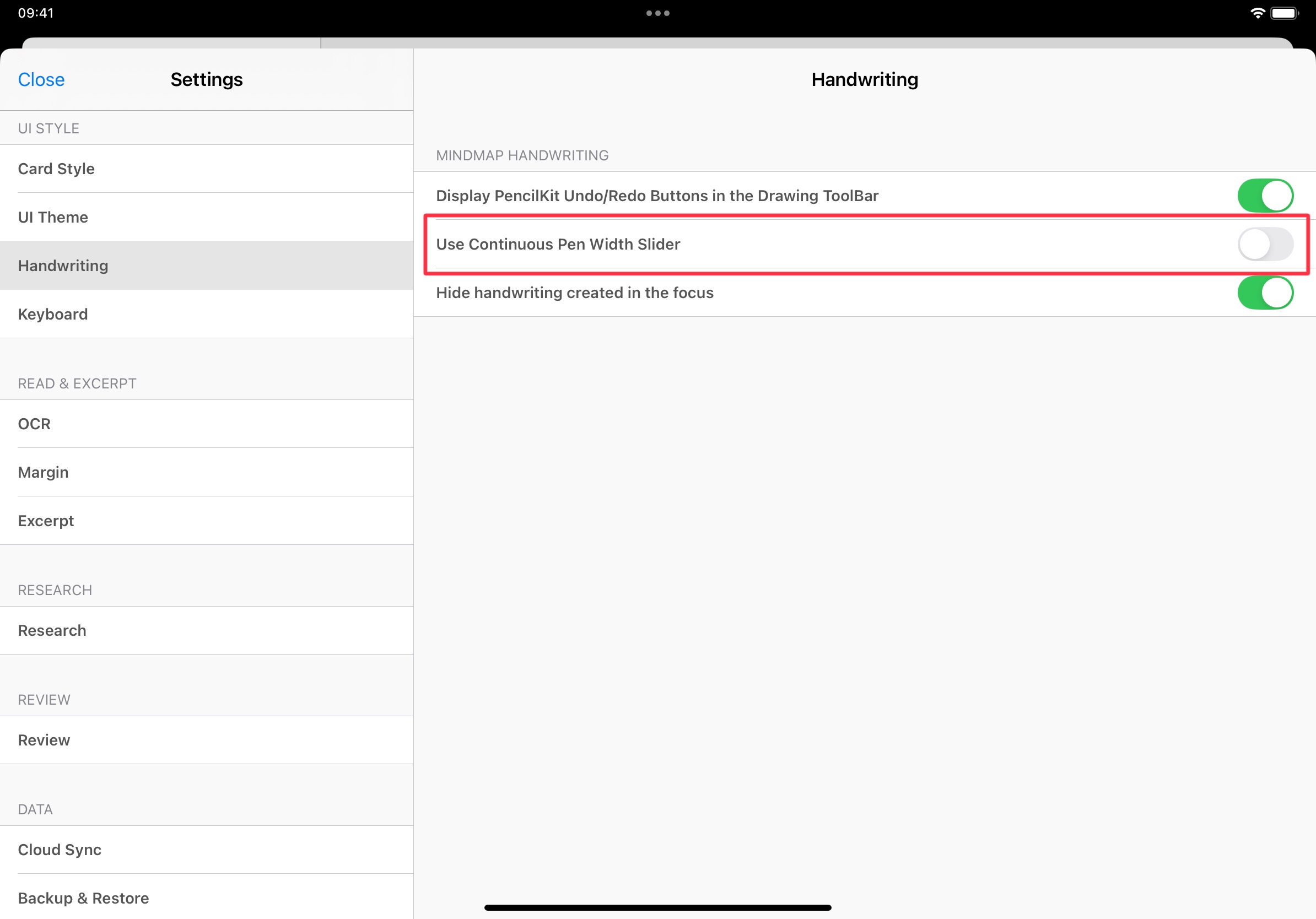Viewport: 1316px width, 919px height.
Task: Open Cloud Sync settings
Action: coord(206,850)
